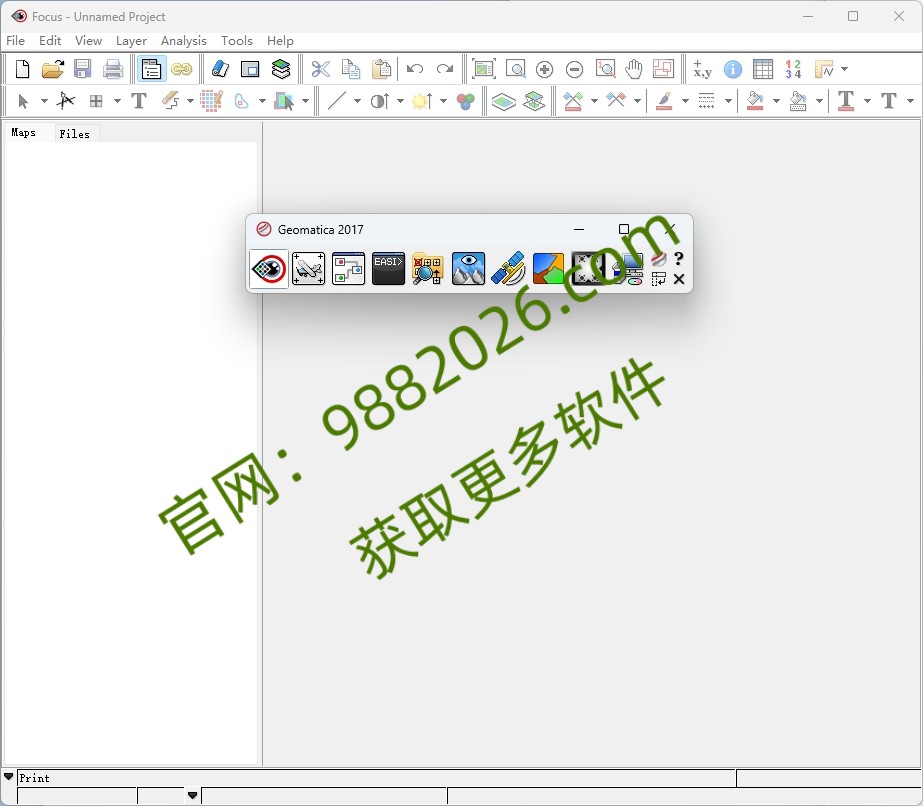Click the blue info tool
923x806 pixels.
click(x=732, y=70)
